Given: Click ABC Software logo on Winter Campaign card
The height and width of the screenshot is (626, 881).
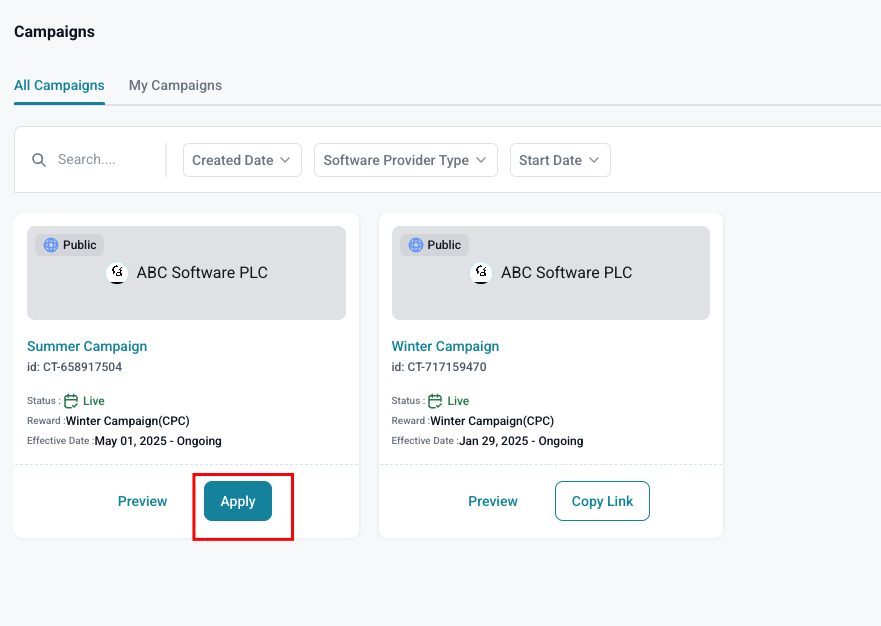Looking at the screenshot, I should point(482,273).
